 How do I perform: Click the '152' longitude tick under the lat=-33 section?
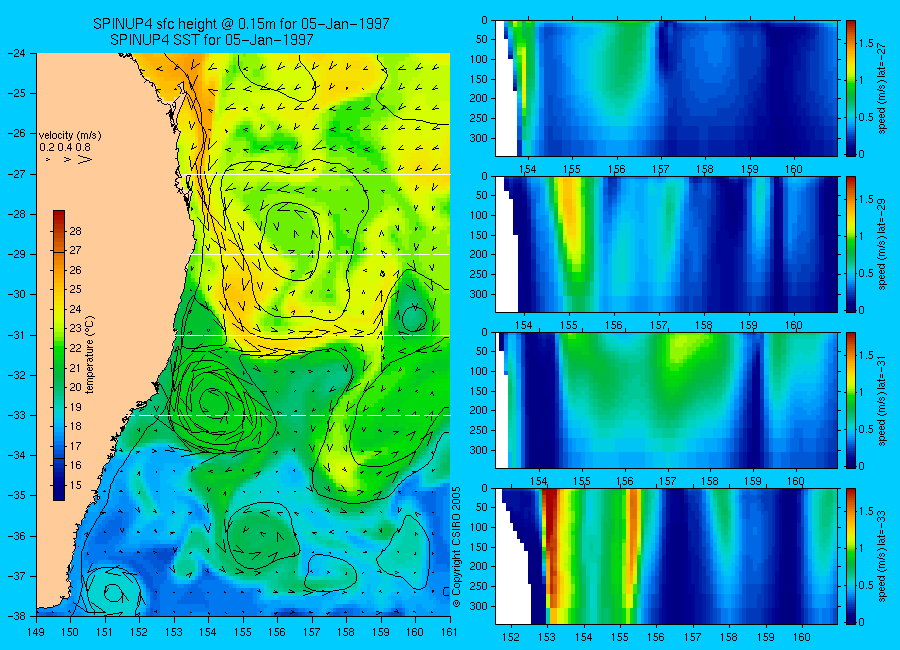511,637
